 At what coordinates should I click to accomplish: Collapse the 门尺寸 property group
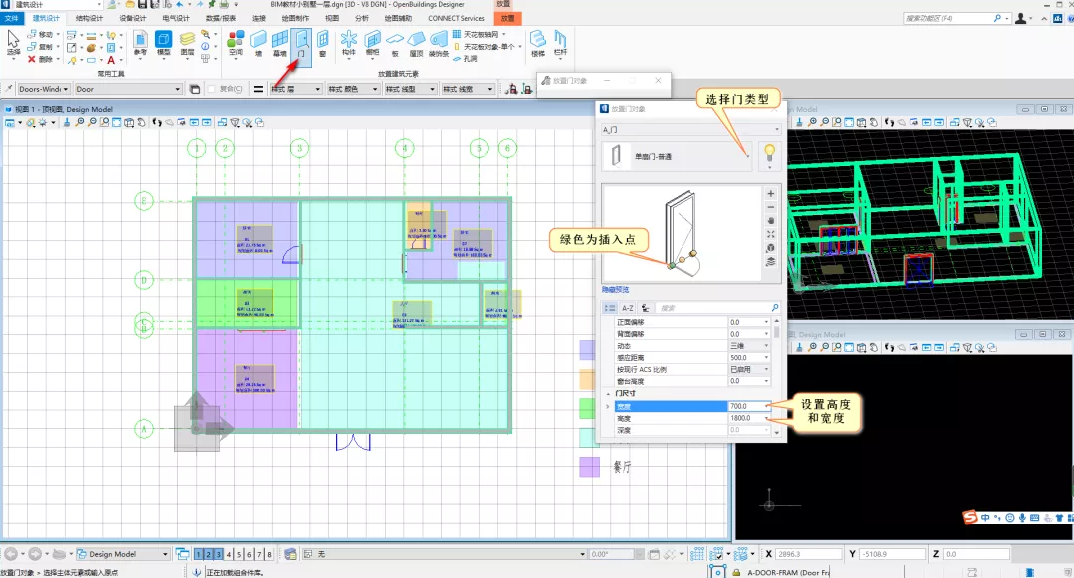coord(608,394)
